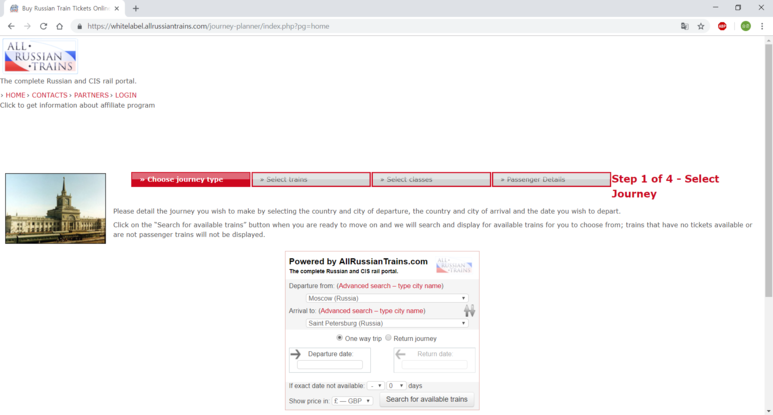This screenshot has height=415, width=773.
Task: Click the Select classes step tab
Action: [431, 179]
